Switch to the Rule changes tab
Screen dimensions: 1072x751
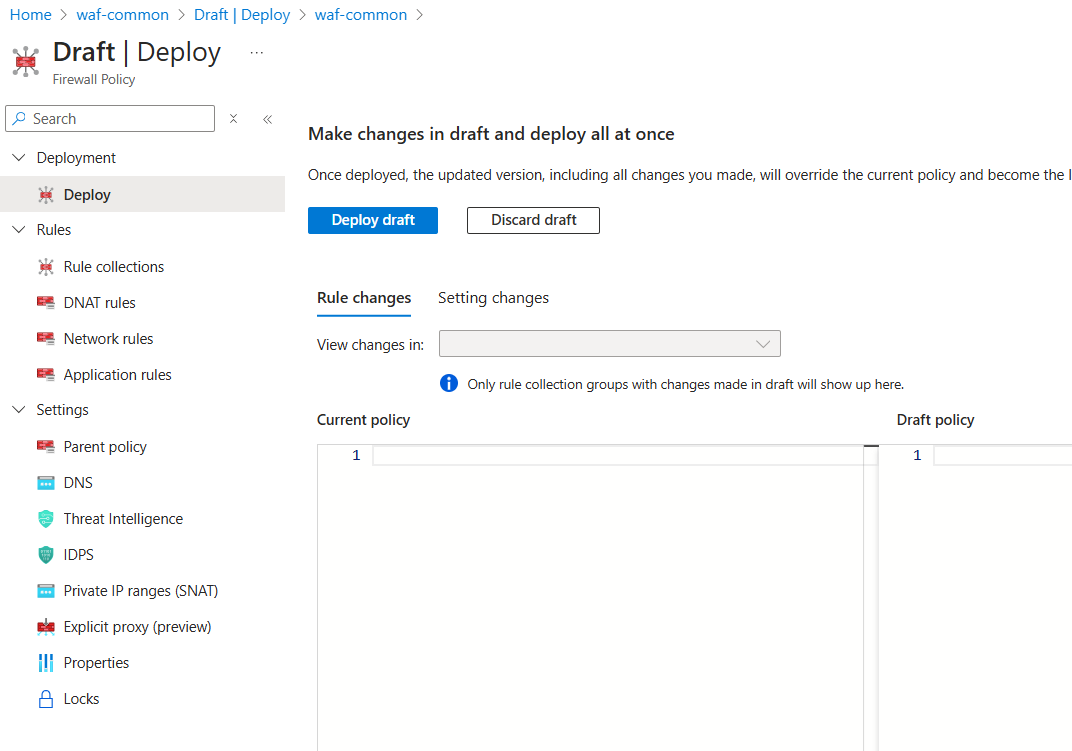[364, 298]
